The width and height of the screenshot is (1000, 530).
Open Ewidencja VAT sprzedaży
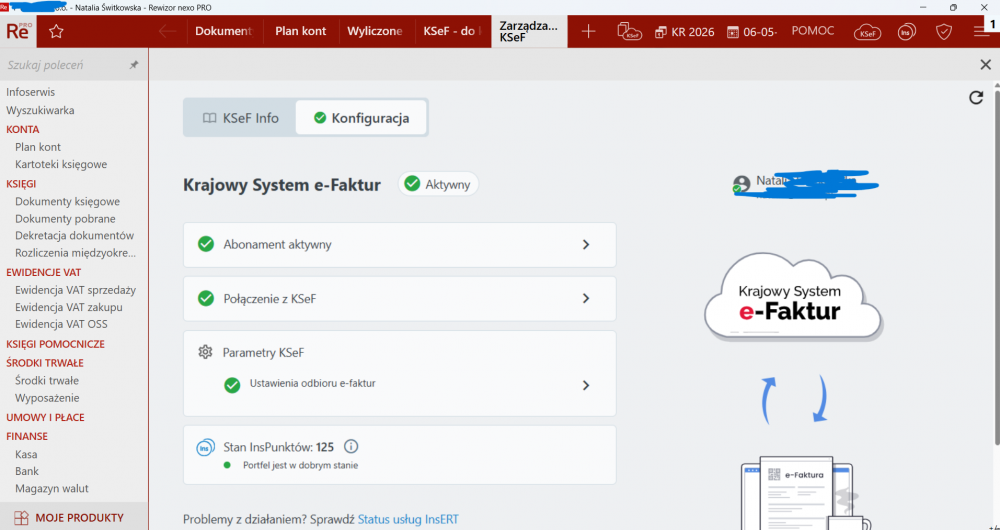tap(75, 290)
